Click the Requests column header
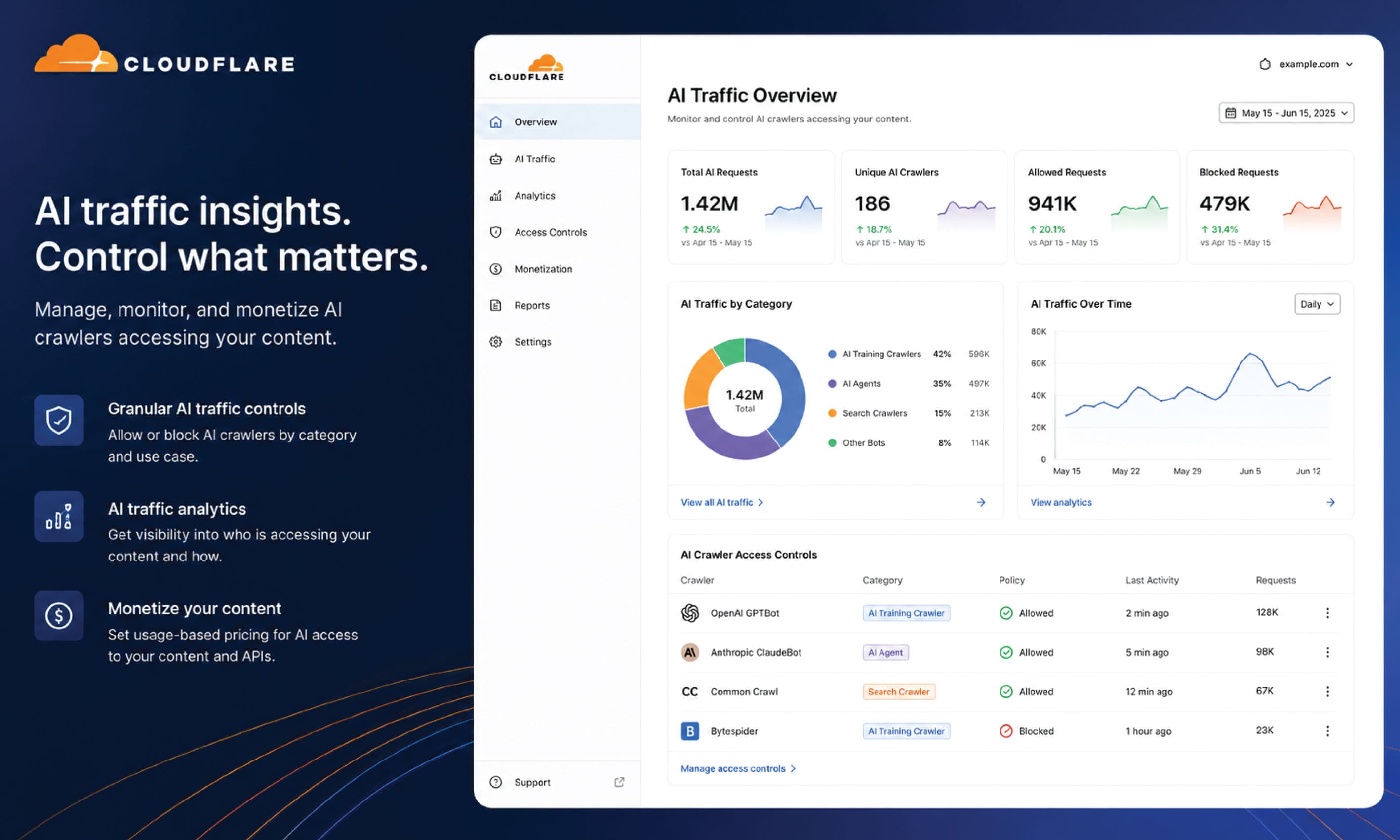 [x=1276, y=580]
